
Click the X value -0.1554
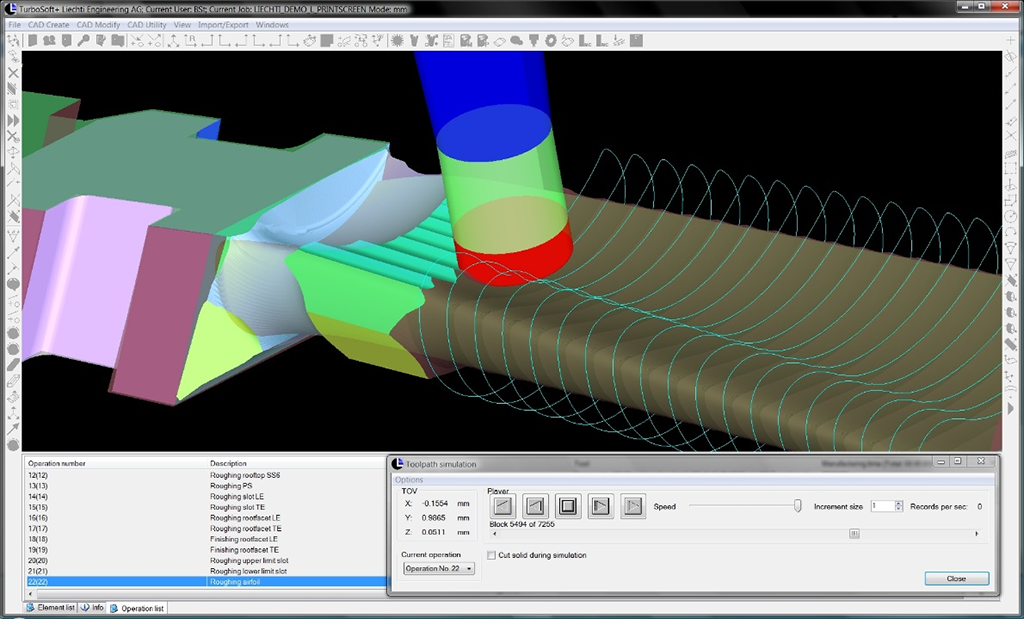[x=435, y=503]
